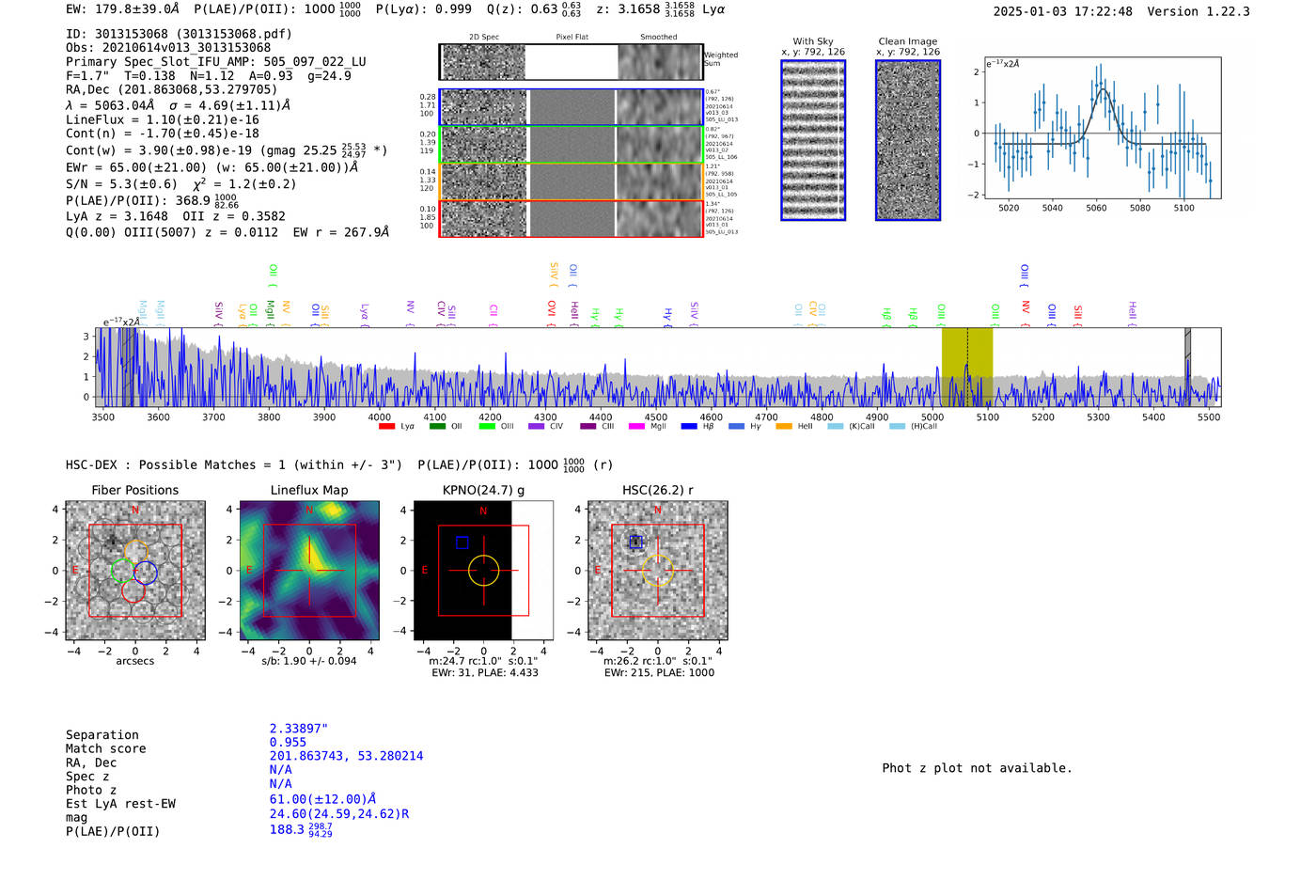1316x896 pixels.
Task: Click the Weighted Sum 2D spectrum row
Action: [x=571, y=62]
